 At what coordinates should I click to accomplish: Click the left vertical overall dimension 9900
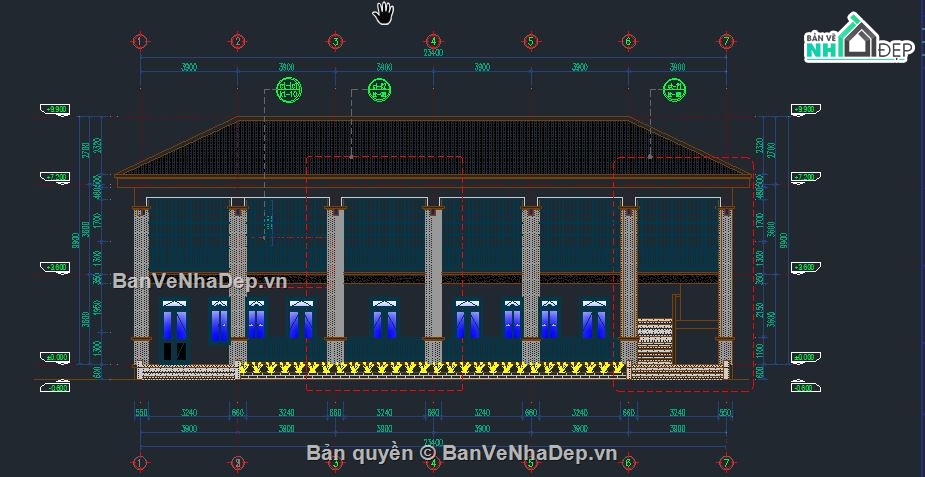pyautogui.click(x=76, y=242)
